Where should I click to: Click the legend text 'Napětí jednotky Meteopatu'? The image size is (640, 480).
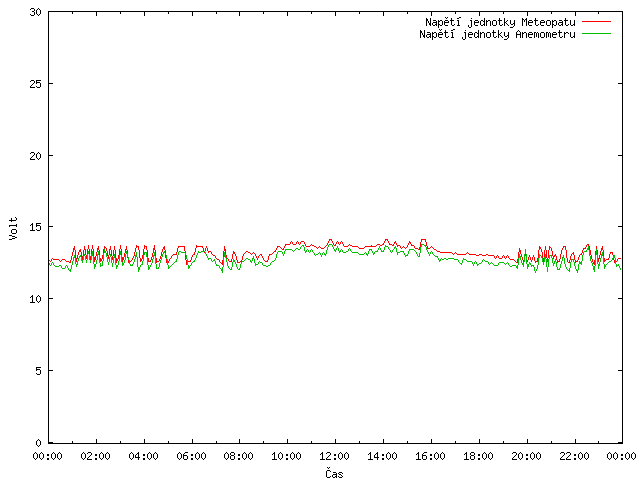click(500, 22)
